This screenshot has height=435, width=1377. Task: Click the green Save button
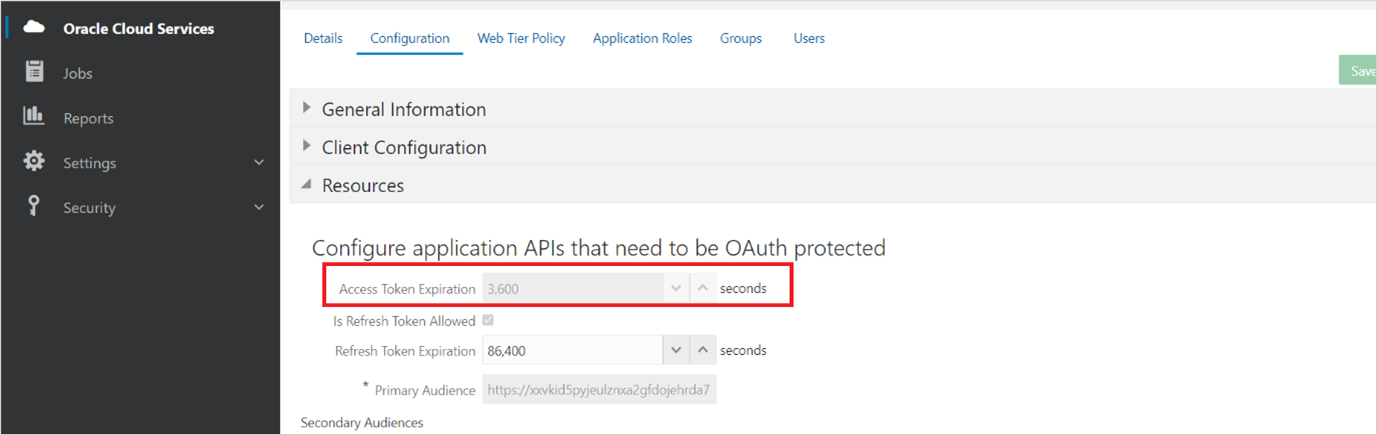[1360, 71]
